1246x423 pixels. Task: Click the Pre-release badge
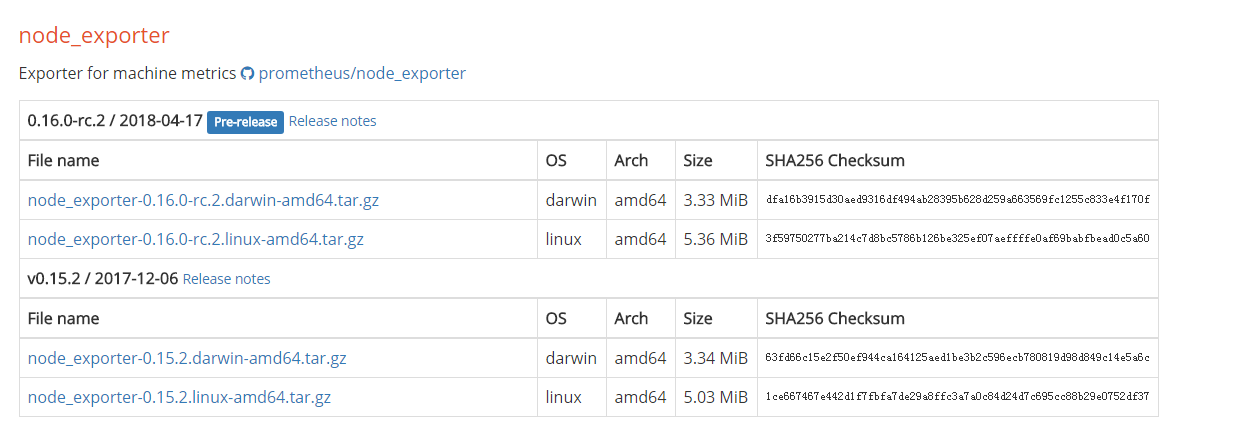pos(246,122)
